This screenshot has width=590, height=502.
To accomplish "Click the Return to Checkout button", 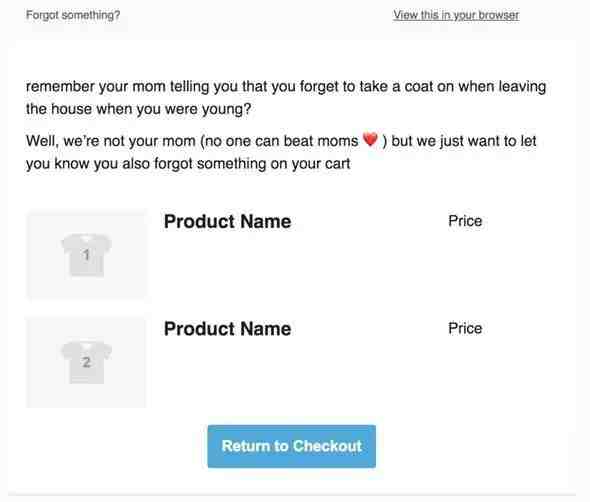I will [292, 446].
